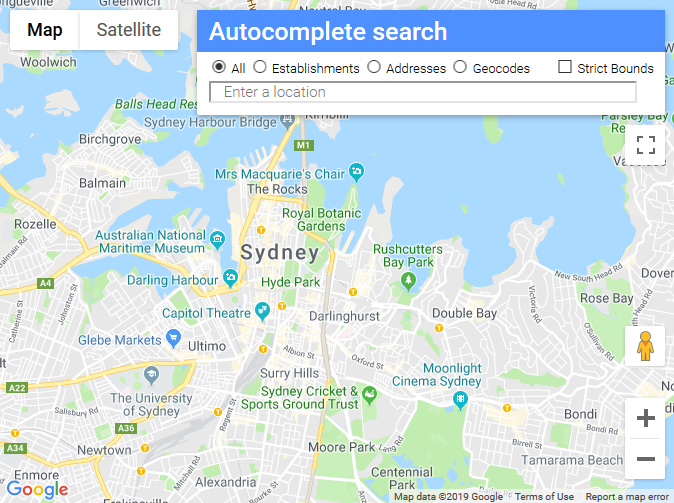674x503 pixels.
Task: Click the Moonlight Cinema Sydney marker
Action: point(460,400)
